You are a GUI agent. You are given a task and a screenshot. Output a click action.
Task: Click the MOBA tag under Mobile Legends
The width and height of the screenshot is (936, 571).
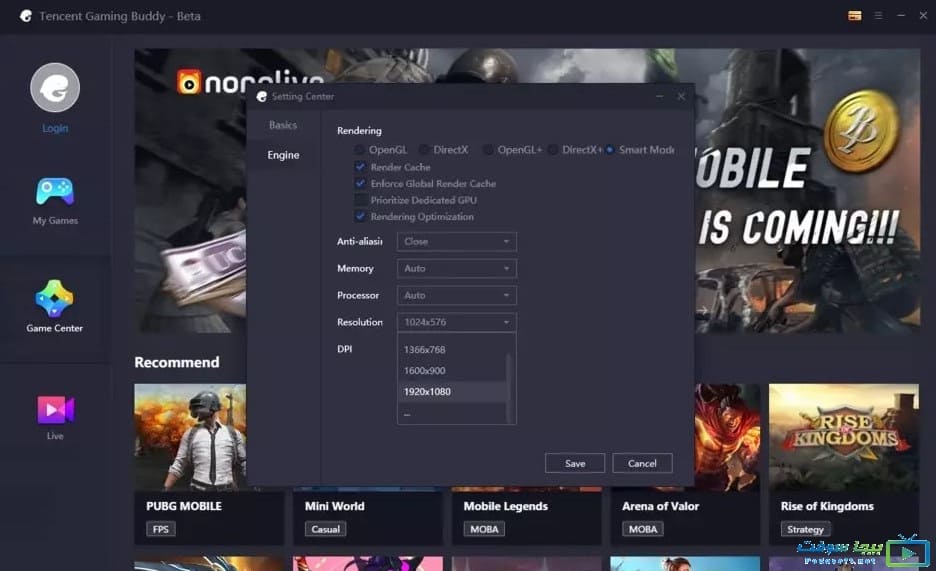click(484, 529)
